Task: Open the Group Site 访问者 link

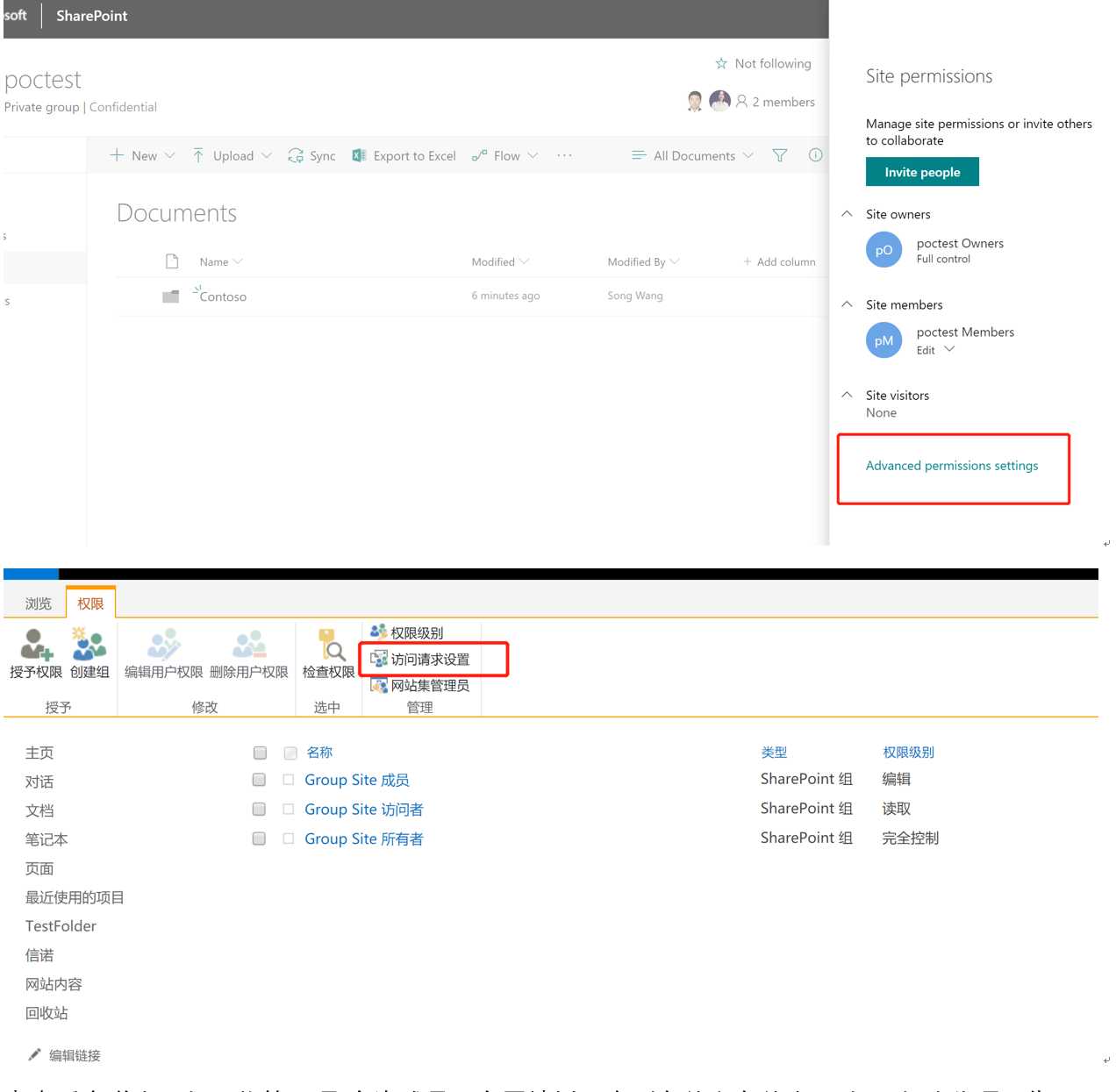Action: [364, 810]
